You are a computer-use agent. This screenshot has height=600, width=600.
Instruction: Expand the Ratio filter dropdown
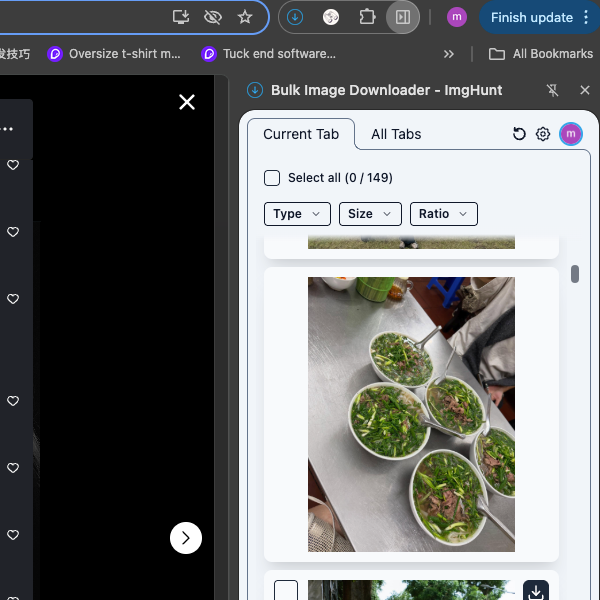pyautogui.click(x=443, y=214)
